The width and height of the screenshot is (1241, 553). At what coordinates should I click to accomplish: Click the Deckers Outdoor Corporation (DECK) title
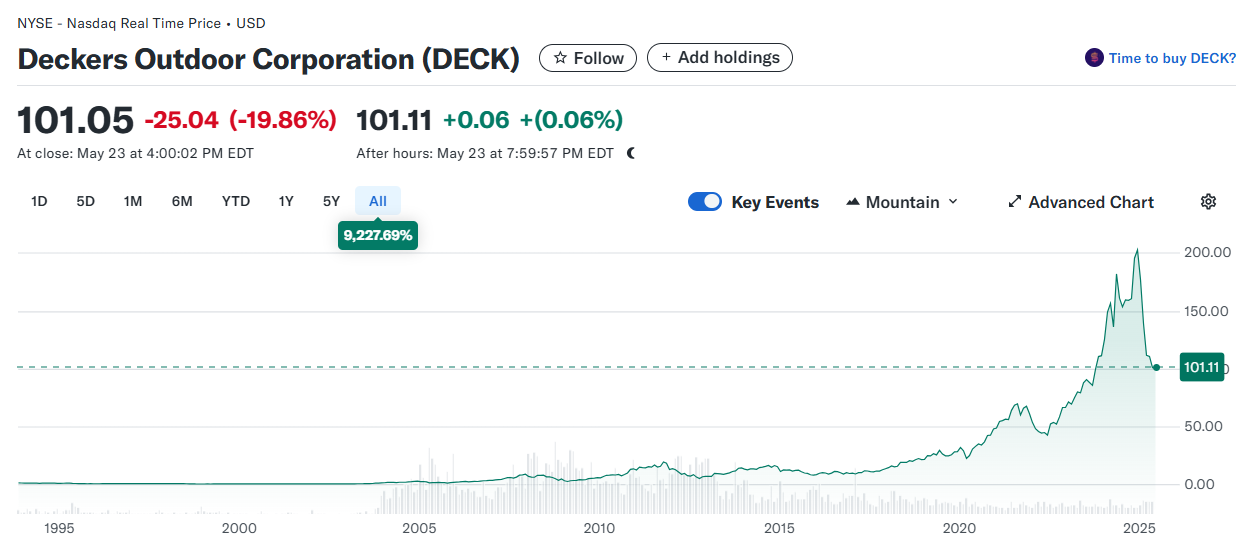pos(269,59)
